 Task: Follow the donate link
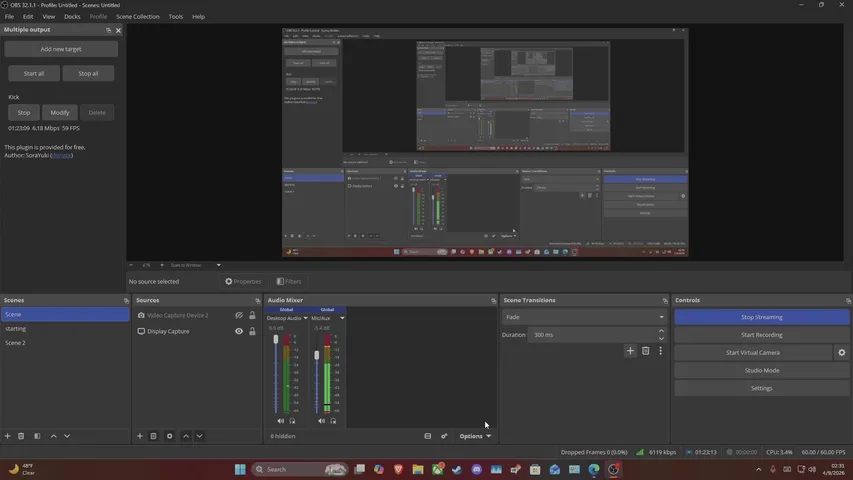[61, 155]
